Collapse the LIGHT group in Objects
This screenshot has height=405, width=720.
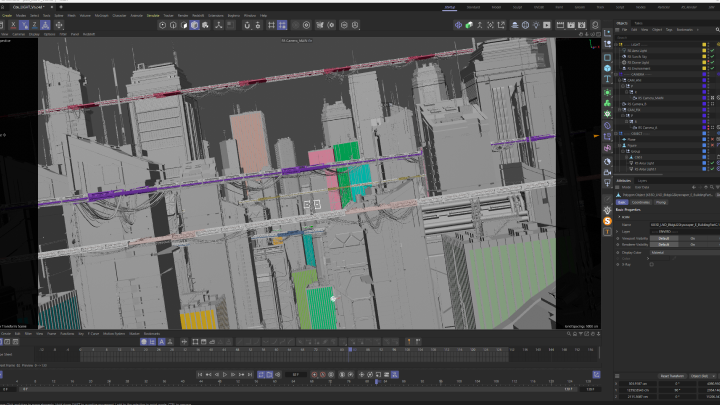(x=616, y=45)
